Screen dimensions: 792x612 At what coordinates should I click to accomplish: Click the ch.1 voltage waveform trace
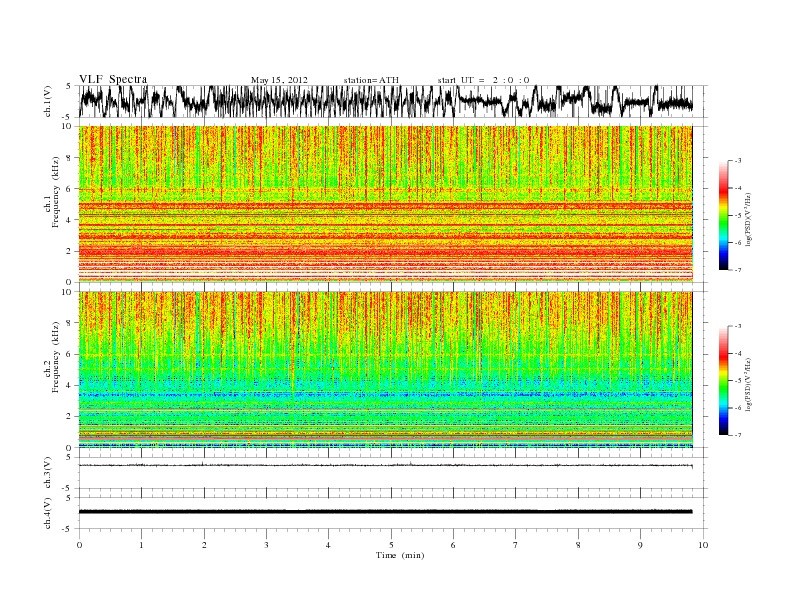[x=385, y=101]
